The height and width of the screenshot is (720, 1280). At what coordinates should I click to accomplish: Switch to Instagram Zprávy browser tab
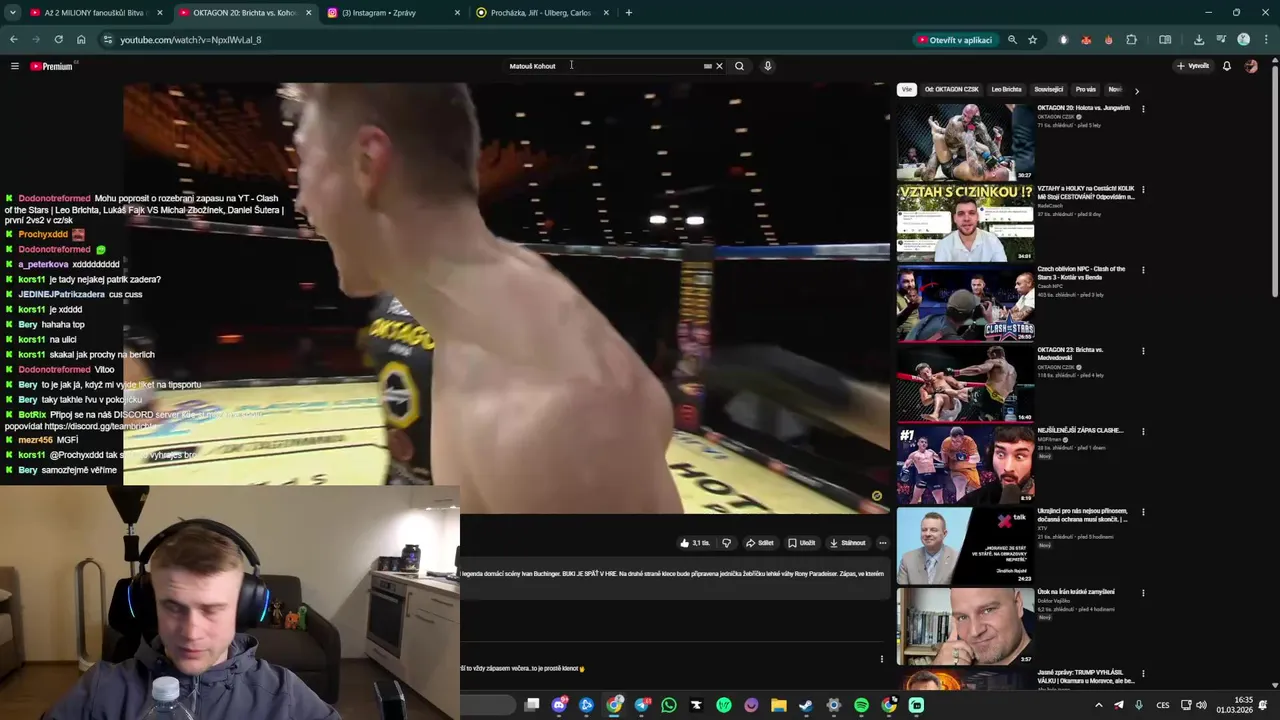coord(393,13)
